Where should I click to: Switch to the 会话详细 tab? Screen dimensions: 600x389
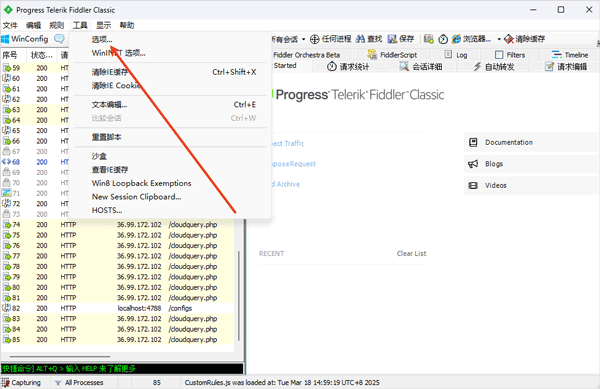(x=421, y=67)
